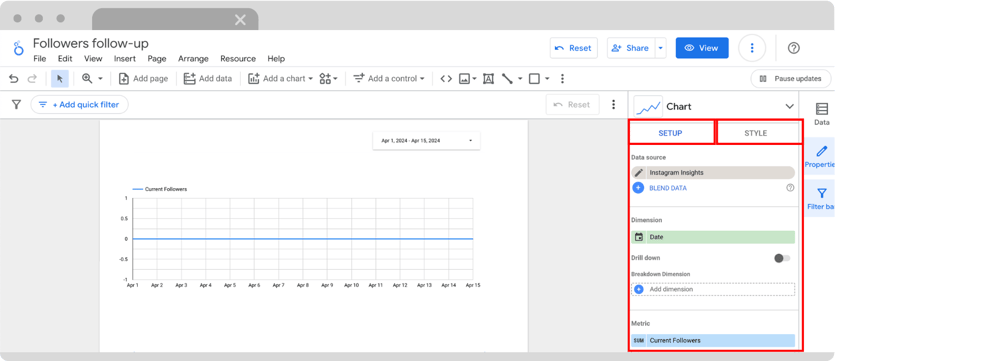Click Add data in the toolbar
The width and height of the screenshot is (987, 361).
(x=208, y=79)
